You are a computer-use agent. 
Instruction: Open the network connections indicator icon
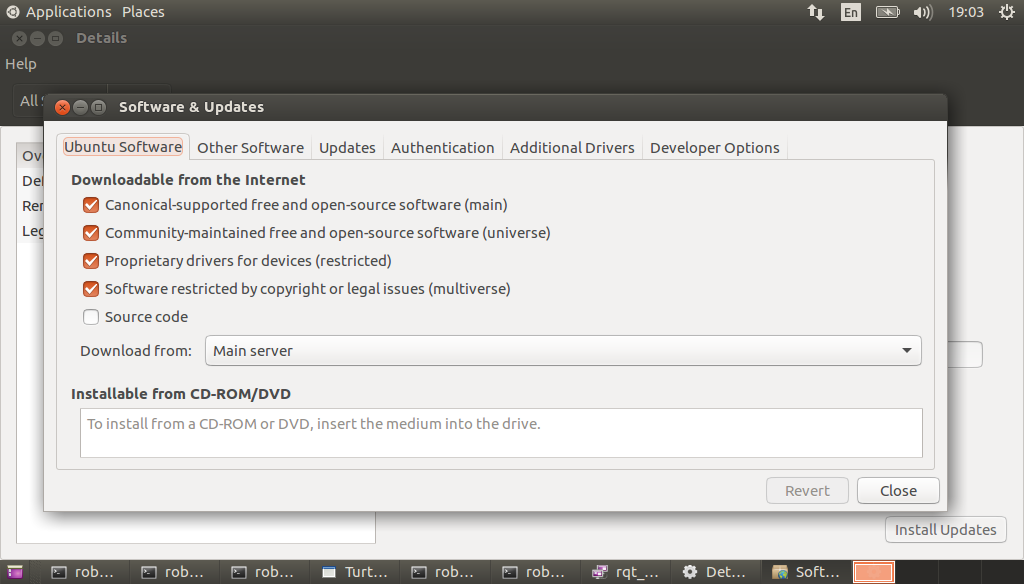pyautogui.click(x=816, y=12)
